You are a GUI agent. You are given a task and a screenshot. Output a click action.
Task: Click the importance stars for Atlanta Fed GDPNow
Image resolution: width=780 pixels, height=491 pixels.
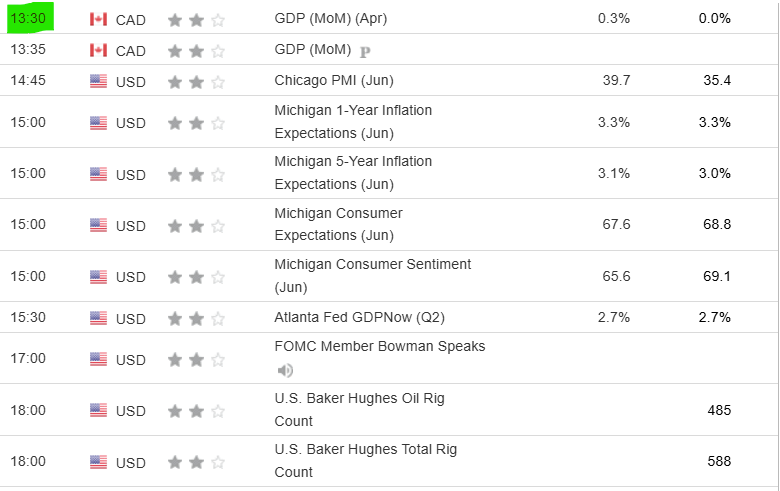tap(196, 318)
